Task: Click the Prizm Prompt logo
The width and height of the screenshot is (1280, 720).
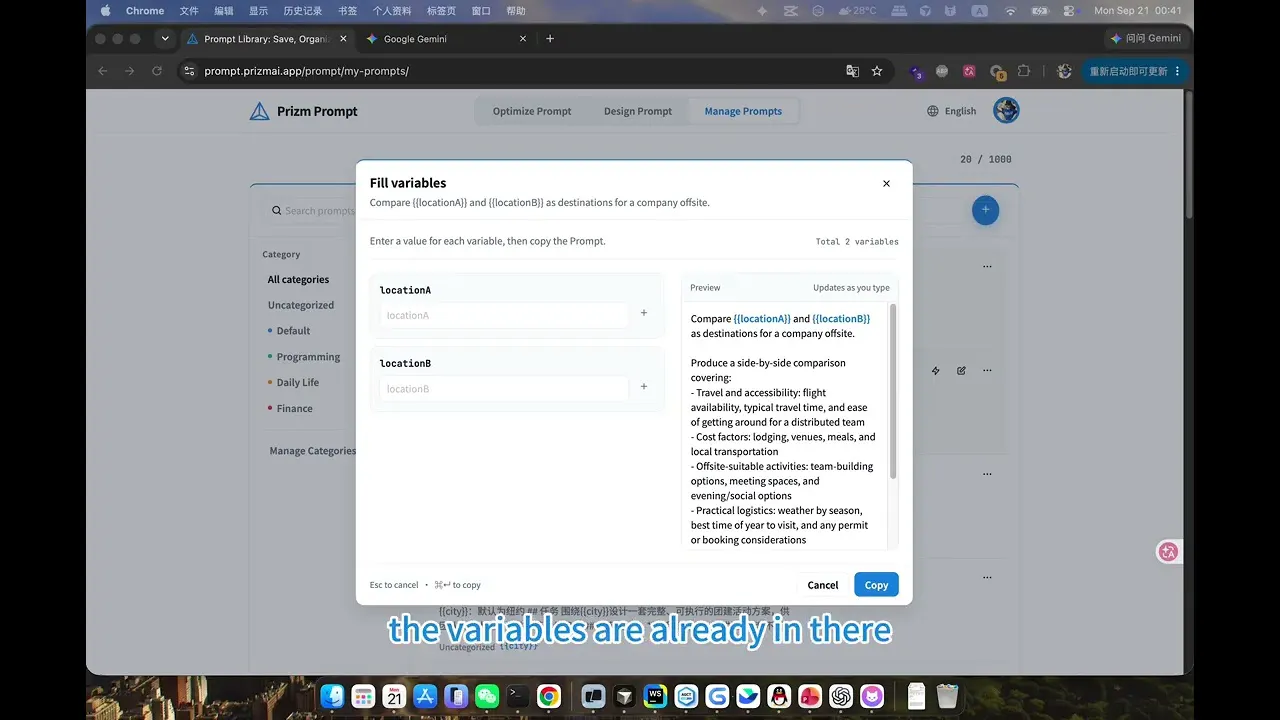Action: pyautogui.click(x=304, y=111)
